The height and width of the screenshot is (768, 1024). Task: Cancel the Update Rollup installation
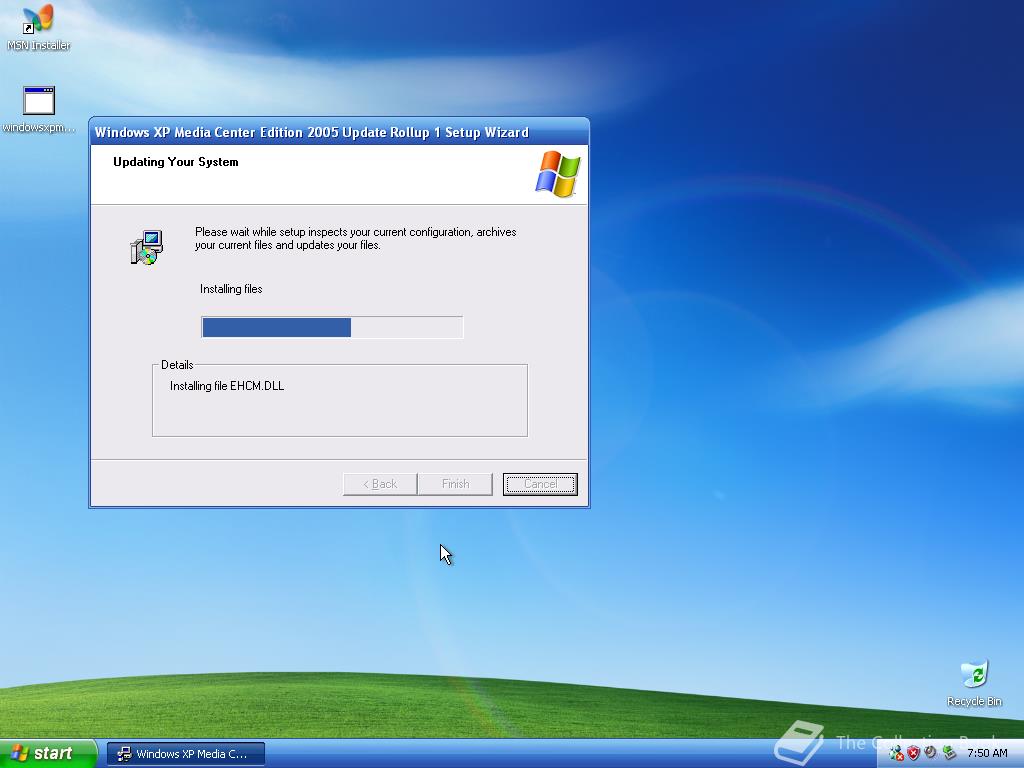tap(540, 484)
